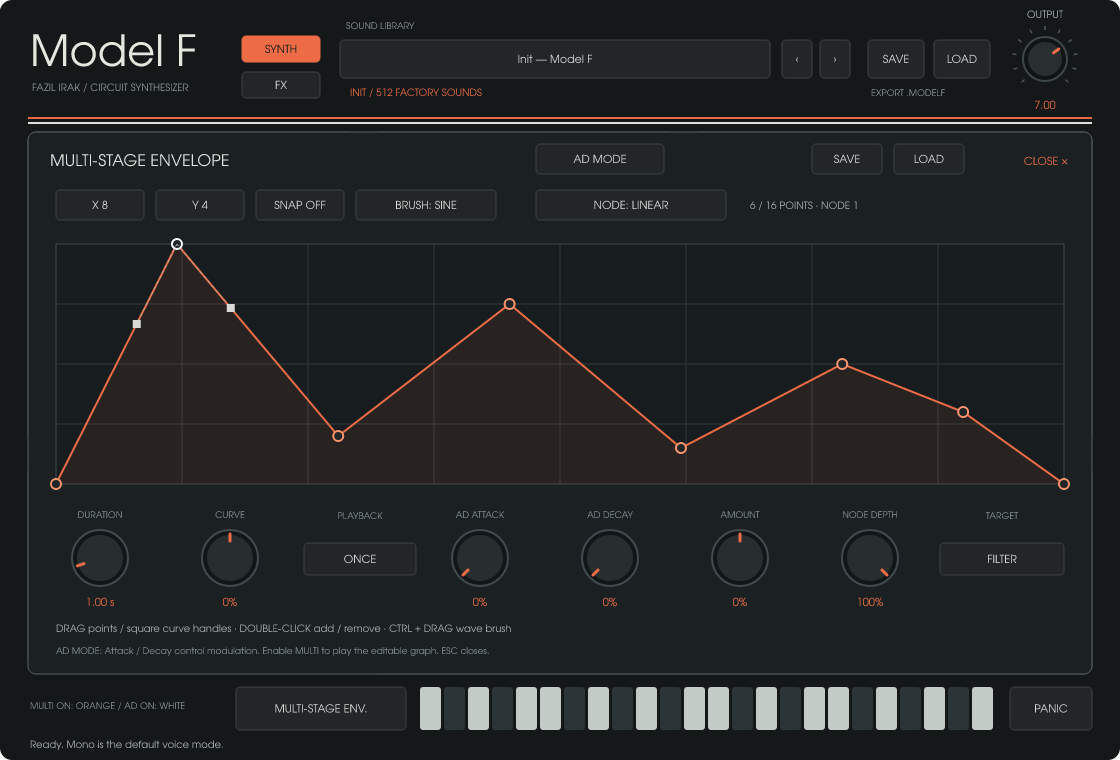The image size is (1120, 760).
Task: Toggle the SNAP OFF button
Action: click(x=300, y=205)
